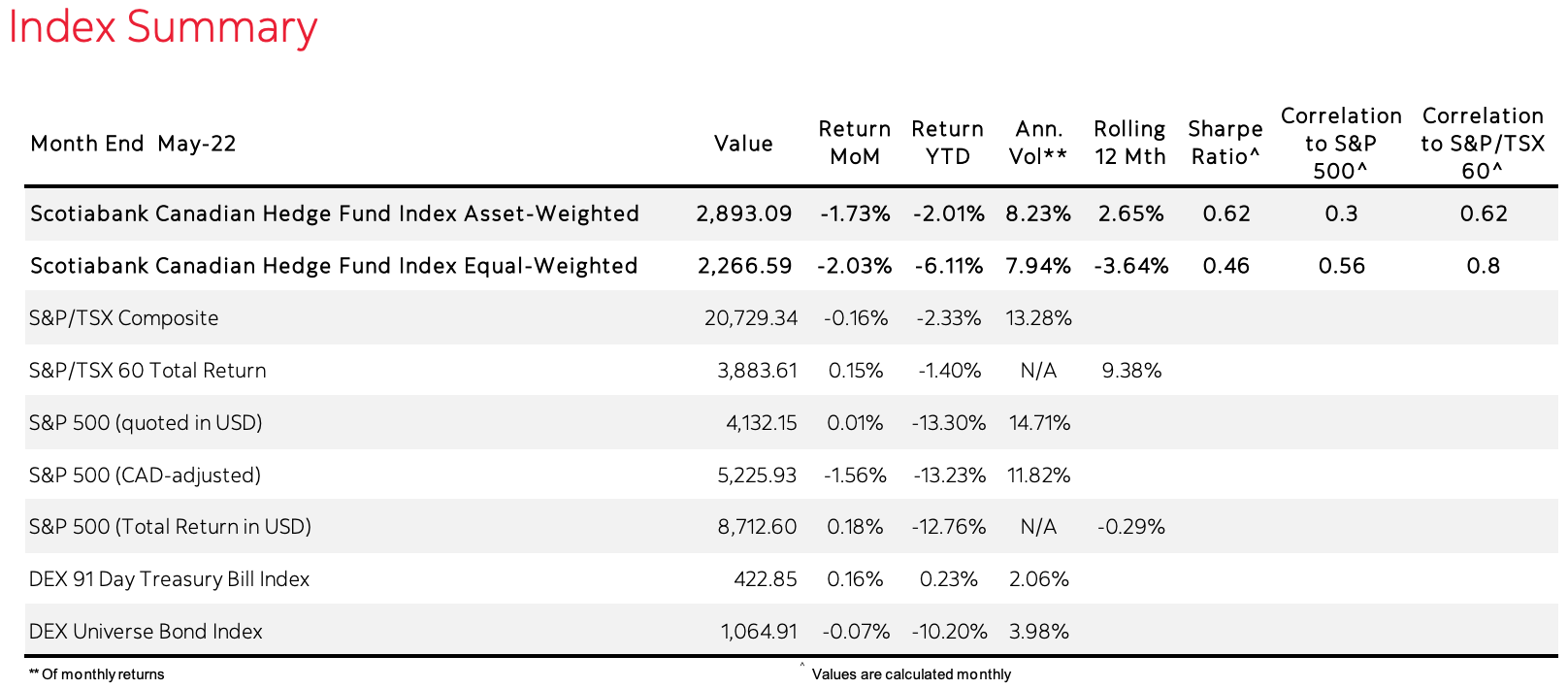Click the Index Summary heading
This screenshot has width=1568, height=689.
[x=163, y=27]
